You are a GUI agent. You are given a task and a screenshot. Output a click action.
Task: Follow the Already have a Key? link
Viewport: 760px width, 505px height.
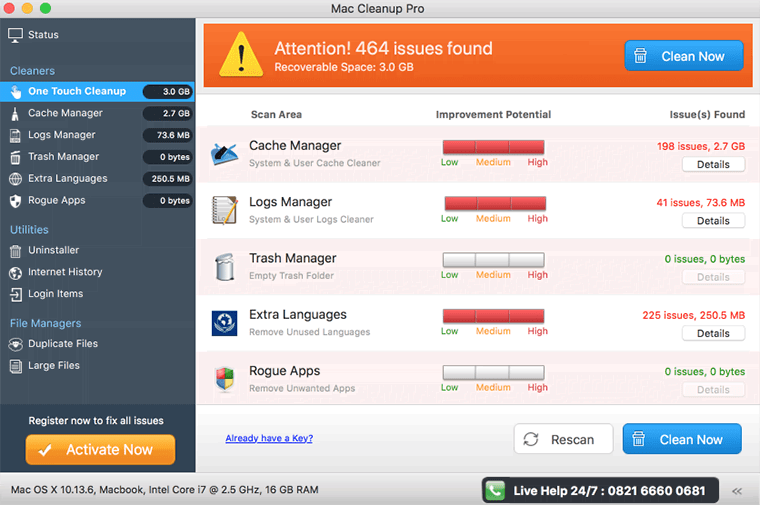pos(269,438)
